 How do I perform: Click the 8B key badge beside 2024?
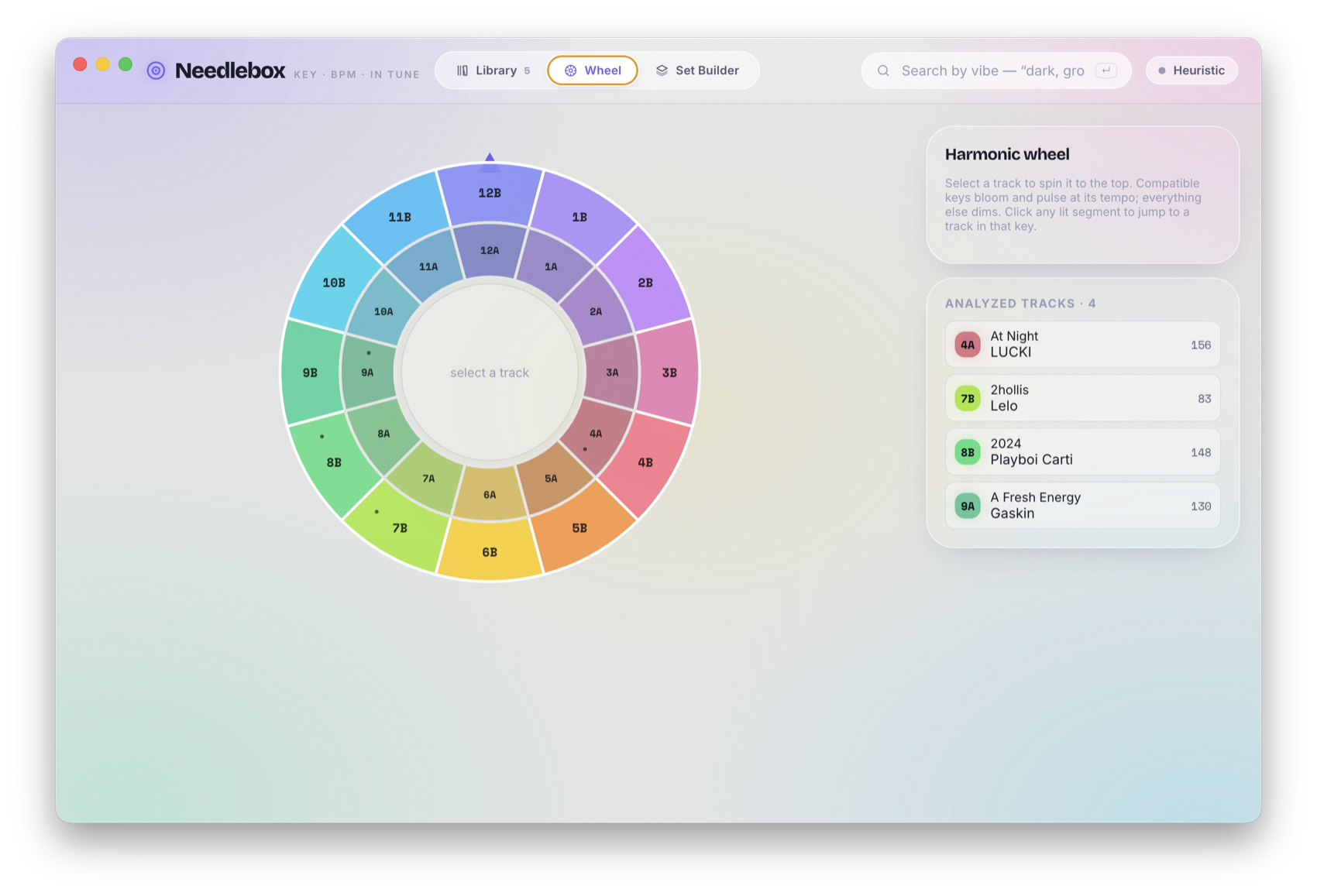click(968, 452)
